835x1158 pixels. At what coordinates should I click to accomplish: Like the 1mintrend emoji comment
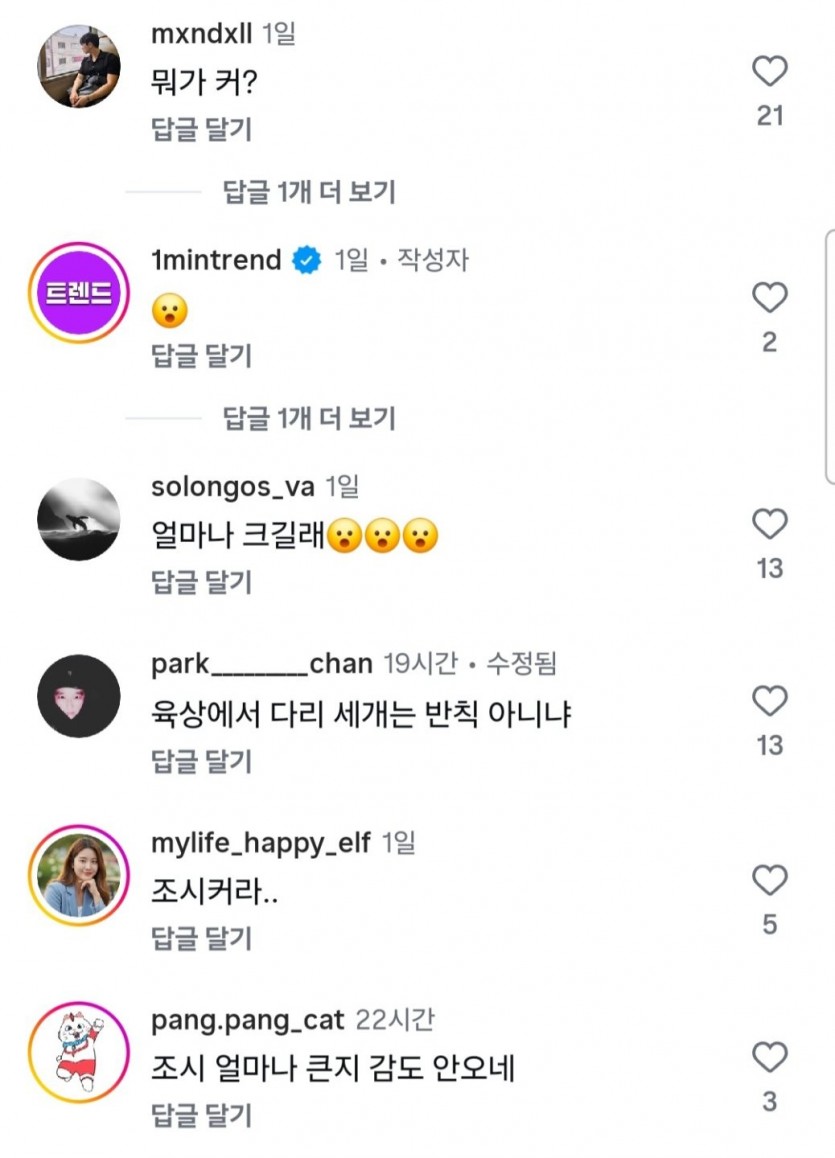tap(770, 298)
